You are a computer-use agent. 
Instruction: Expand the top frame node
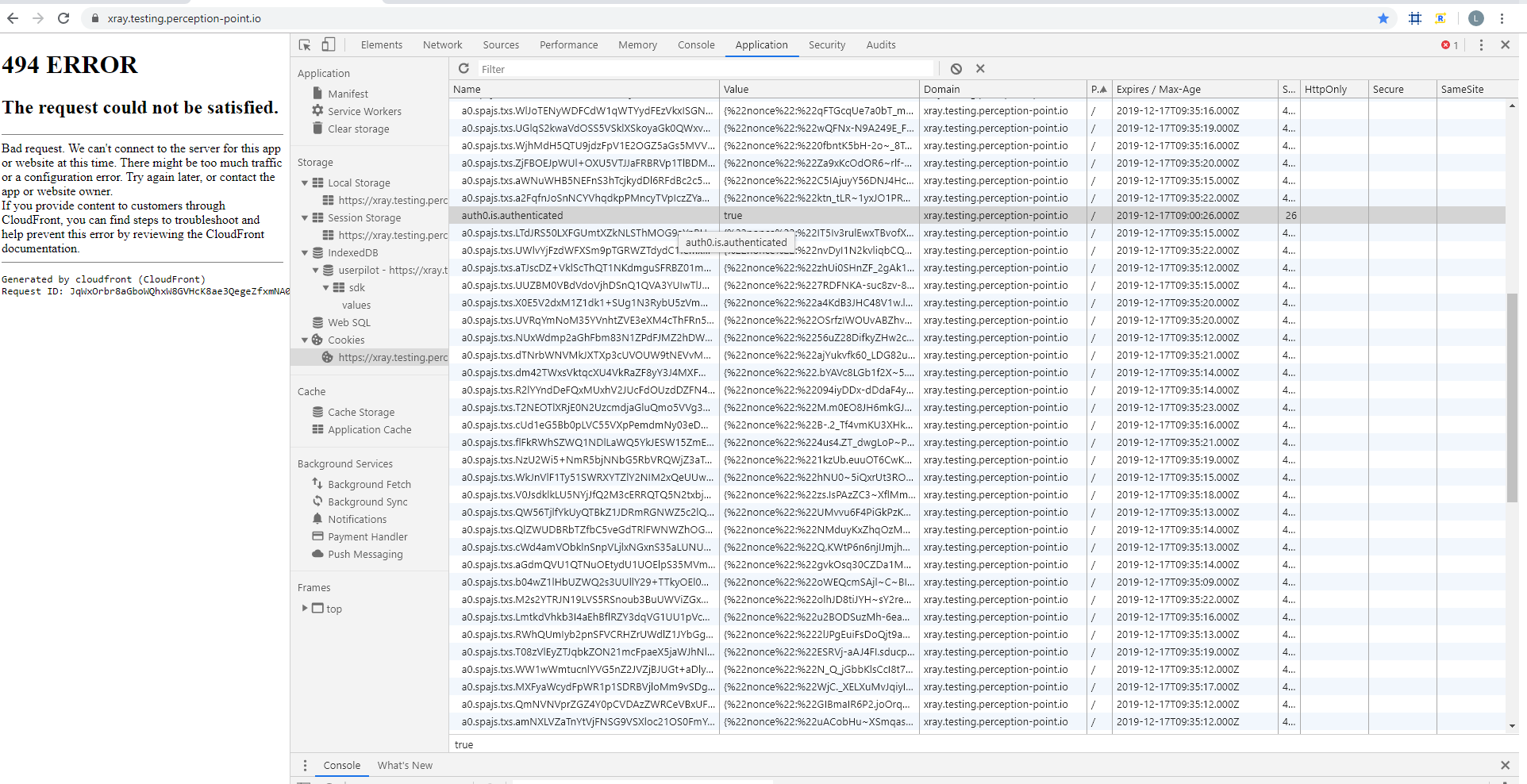click(x=305, y=608)
